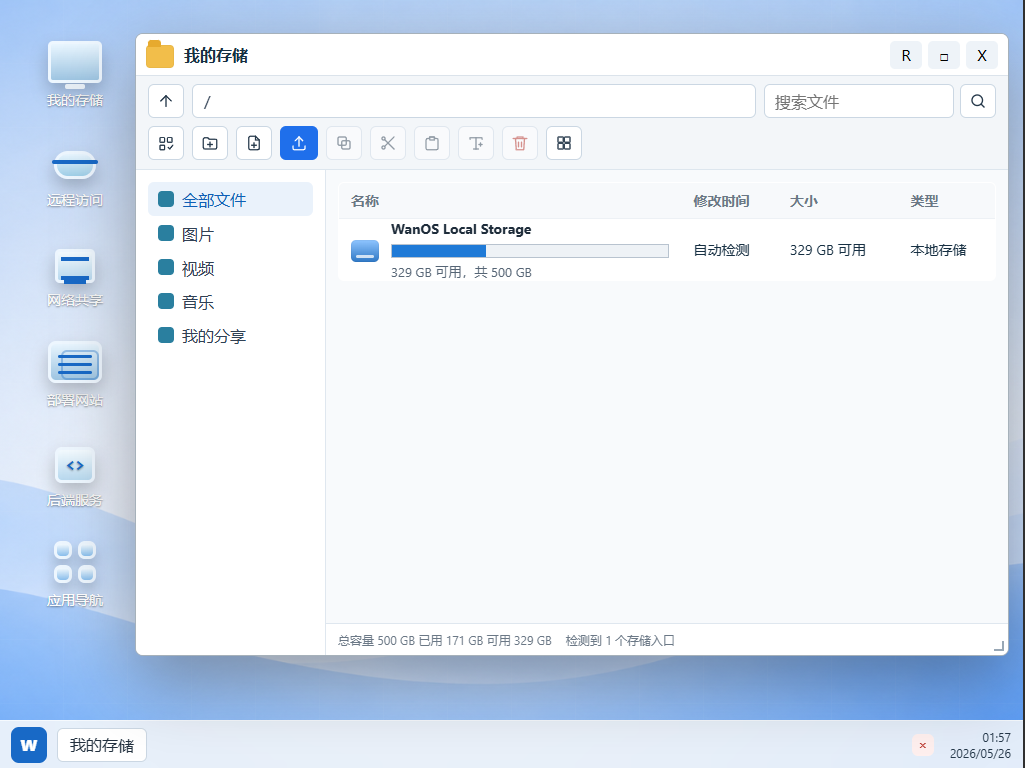Select 我的分享 in sidebar
This screenshot has width=1025, height=768.
coord(230,336)
